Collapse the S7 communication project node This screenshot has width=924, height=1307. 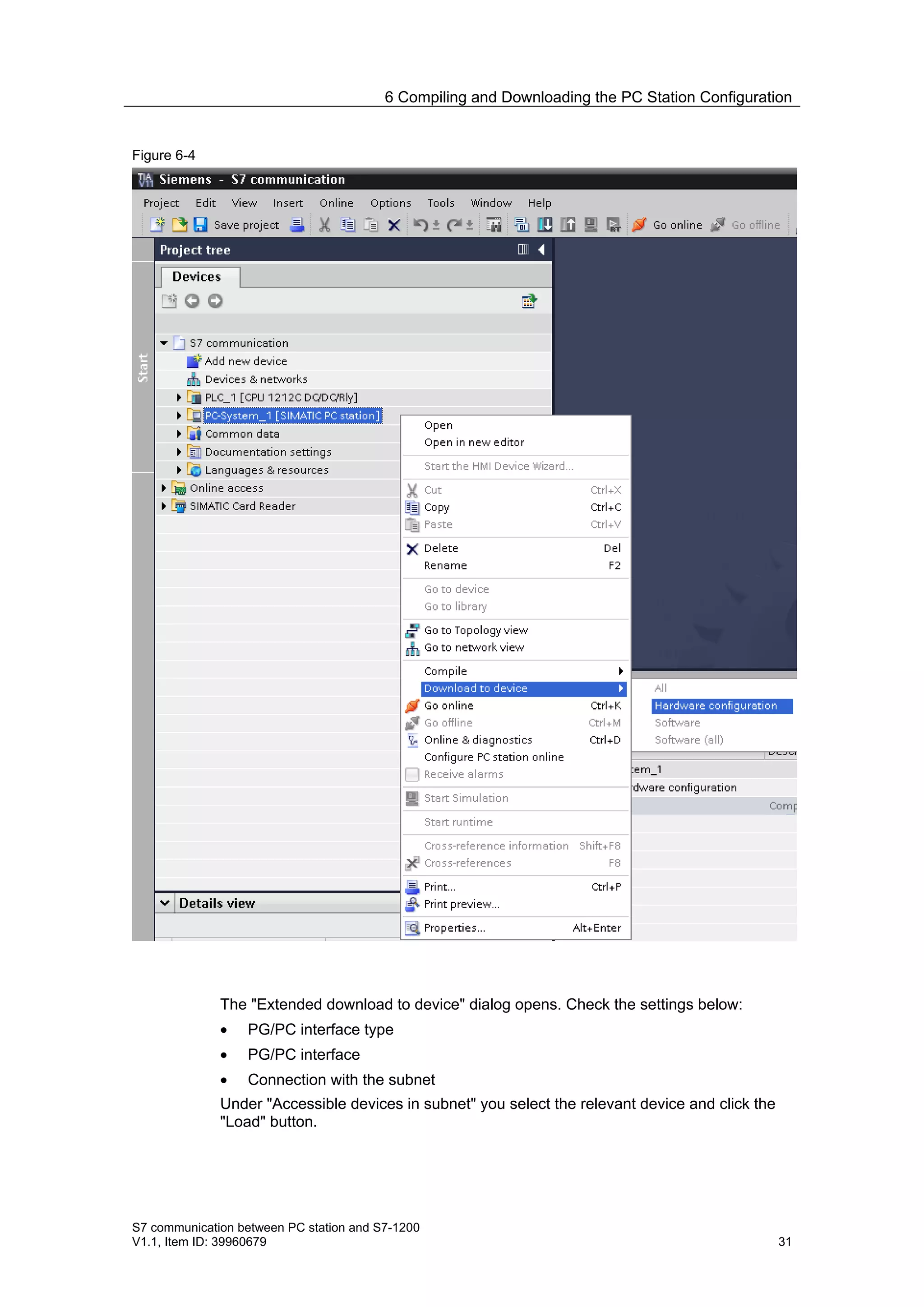coord(164,343)
